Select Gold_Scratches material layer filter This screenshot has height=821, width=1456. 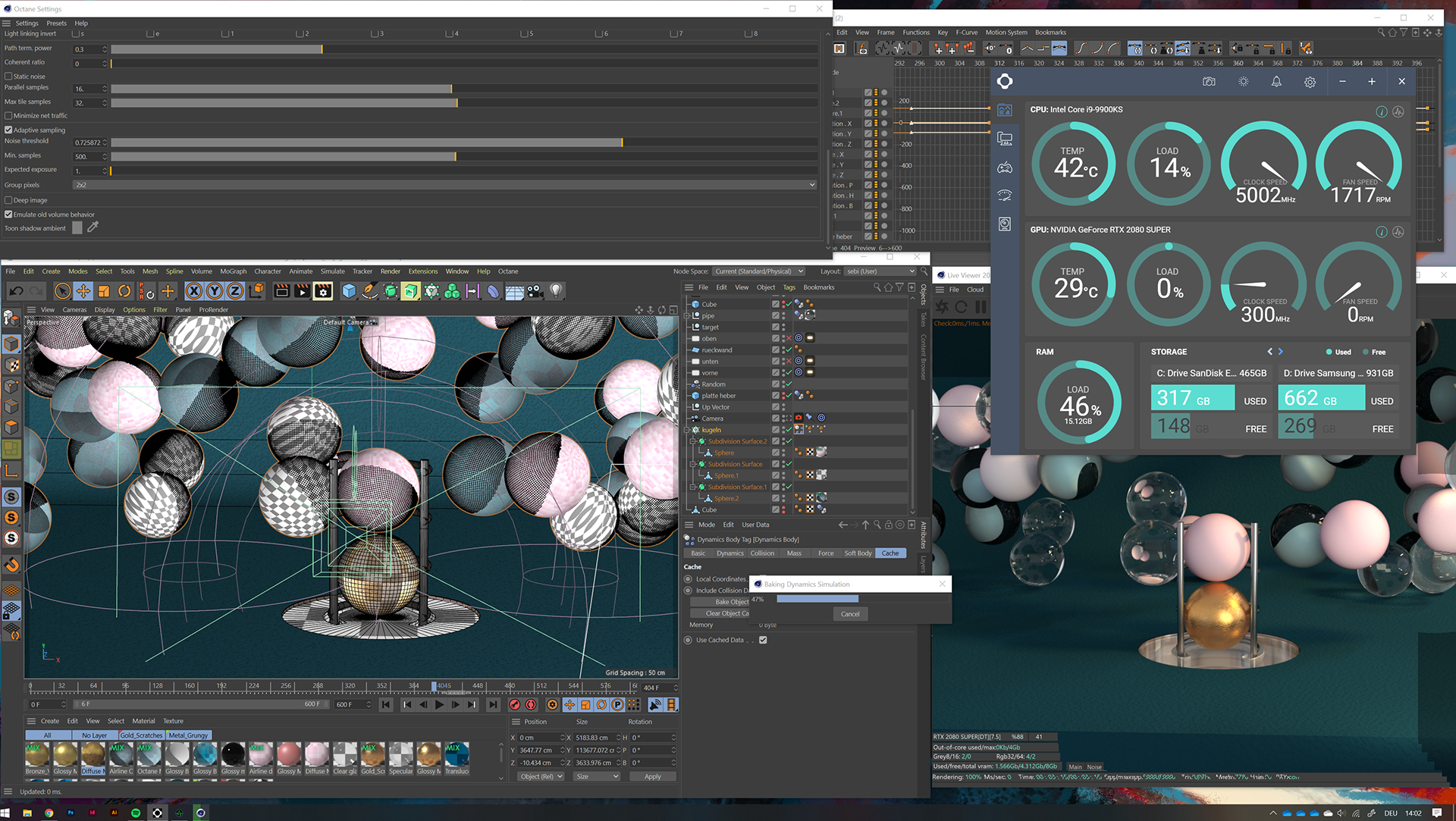pyautogui.click(x=141, y=735)
